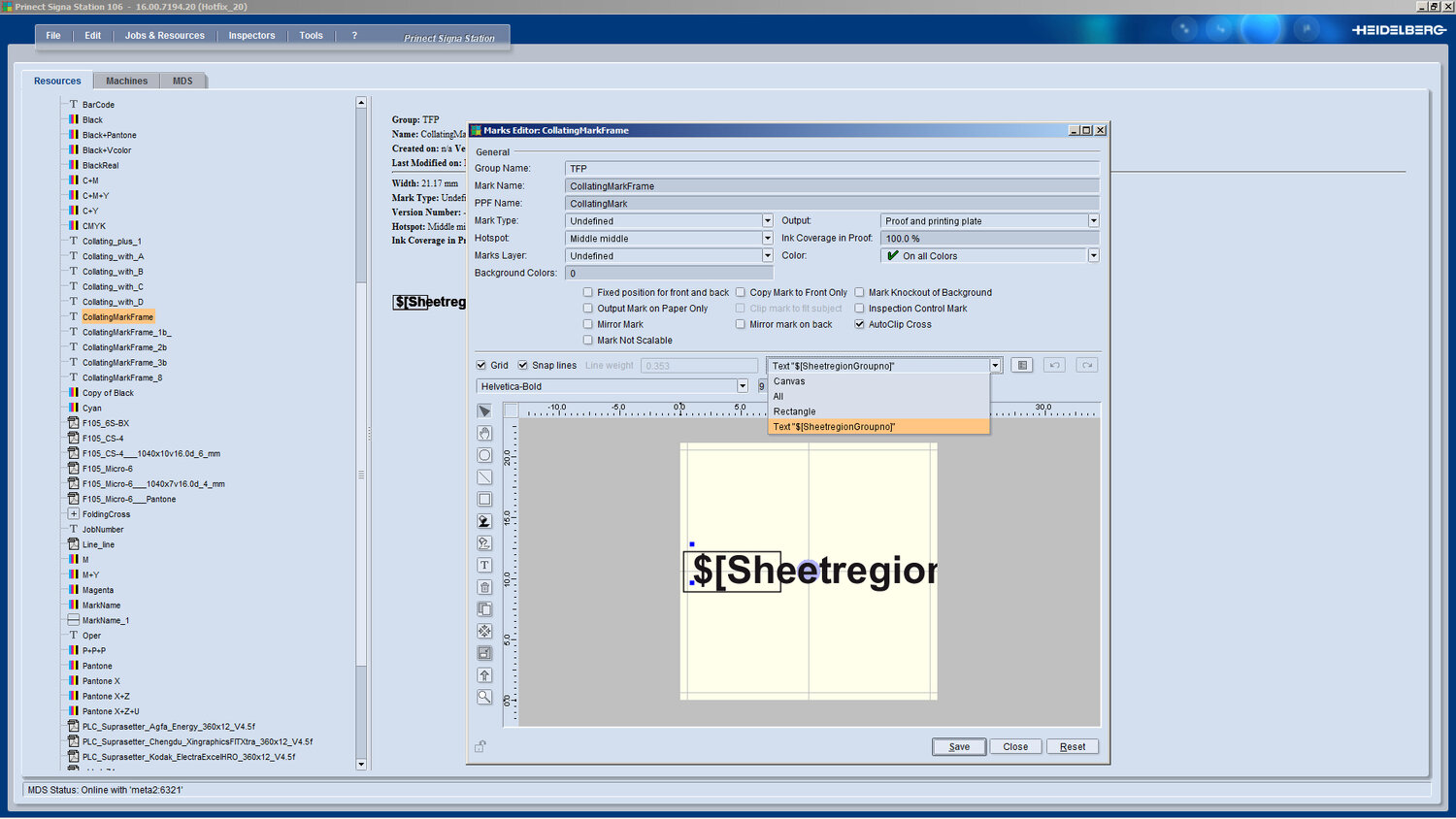Viewport: 1456px width, 819px height.
Task: Switch to the MDS tab
Action: pos(182,82)
